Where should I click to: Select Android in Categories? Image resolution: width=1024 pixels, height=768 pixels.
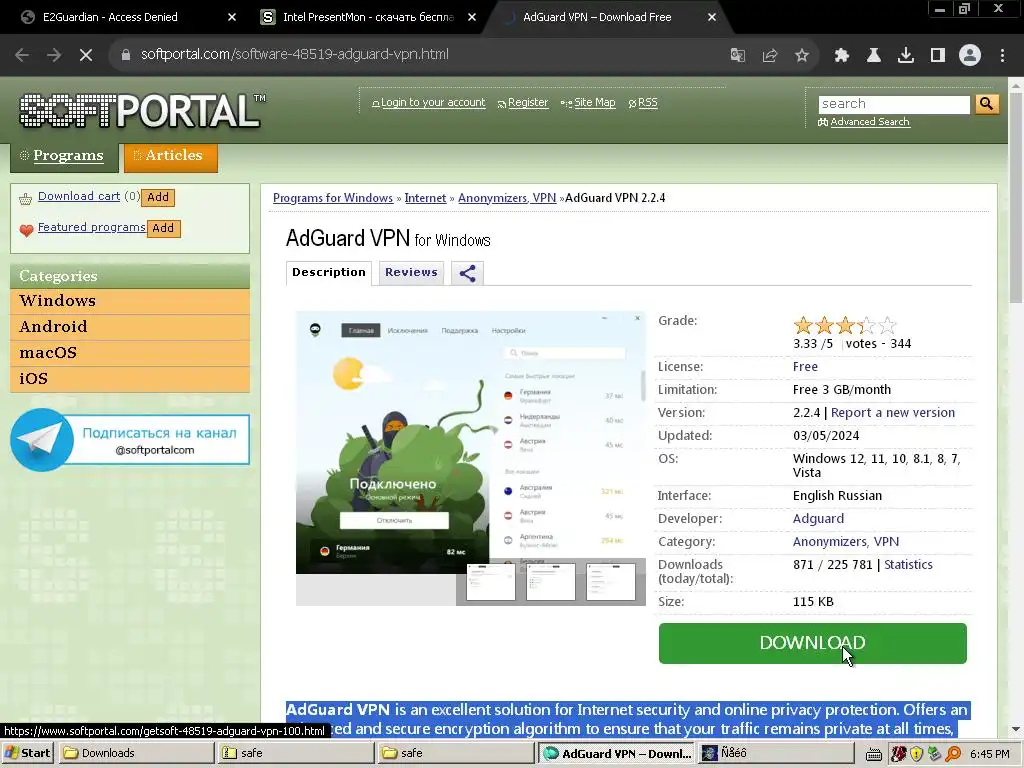[130, 327]
